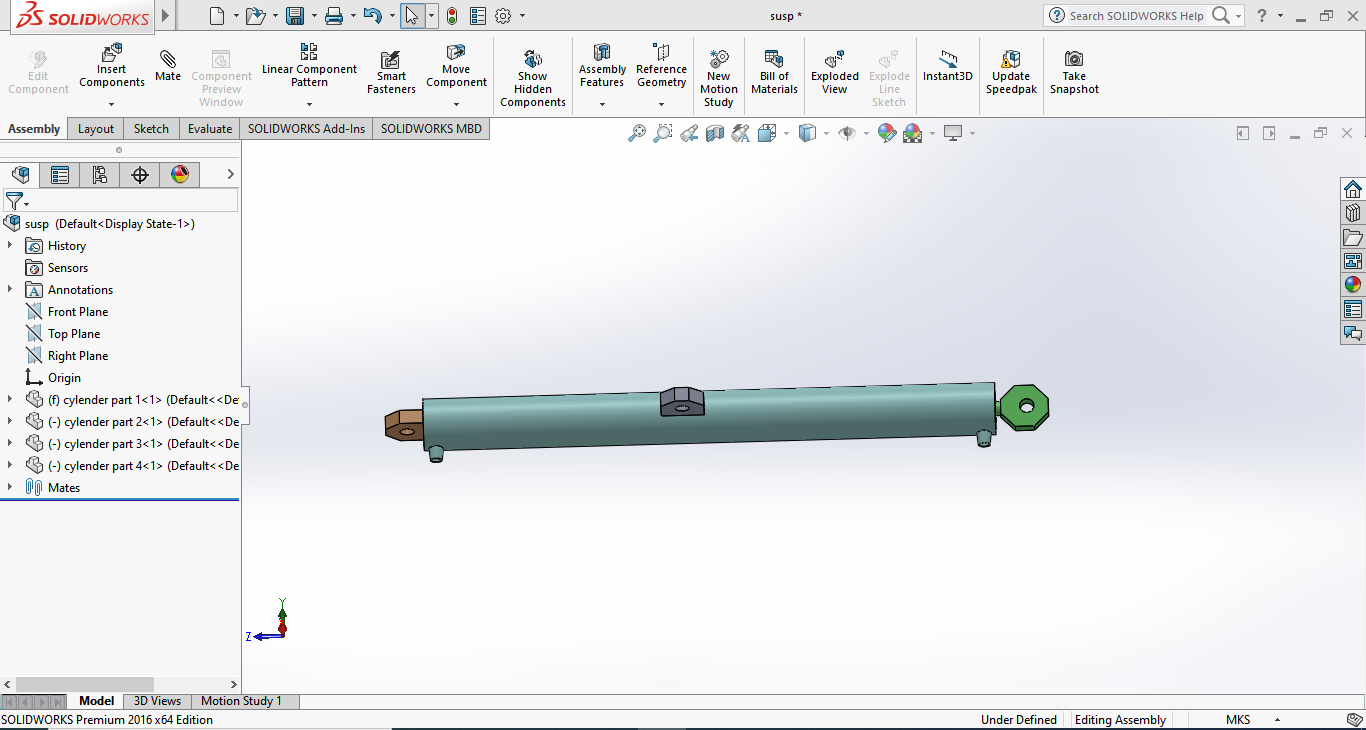Take a snapshot of the model
Screen dimensions: 1366x730
pos(1074,70)
